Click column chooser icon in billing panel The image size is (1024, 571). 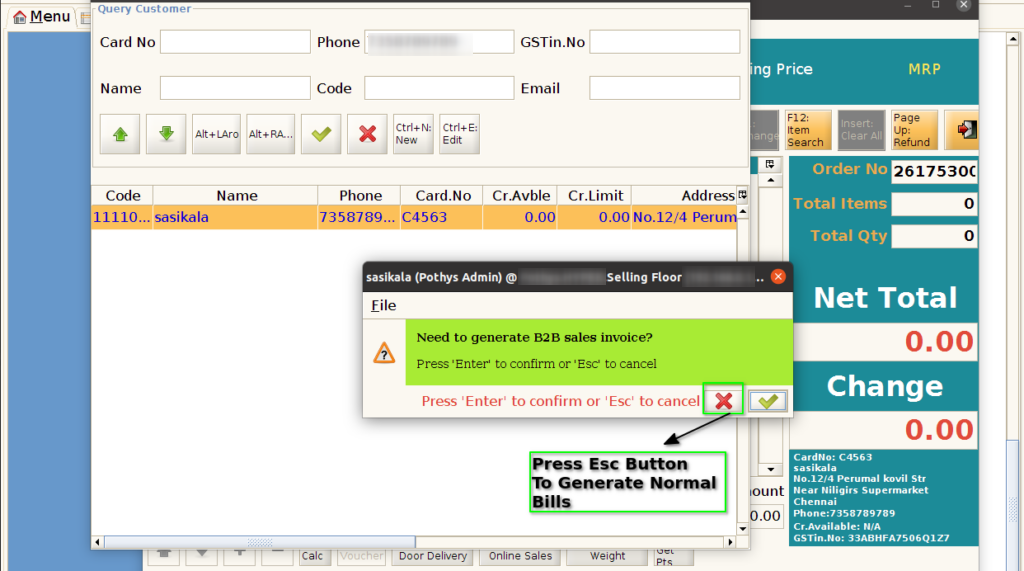point(770,164)
